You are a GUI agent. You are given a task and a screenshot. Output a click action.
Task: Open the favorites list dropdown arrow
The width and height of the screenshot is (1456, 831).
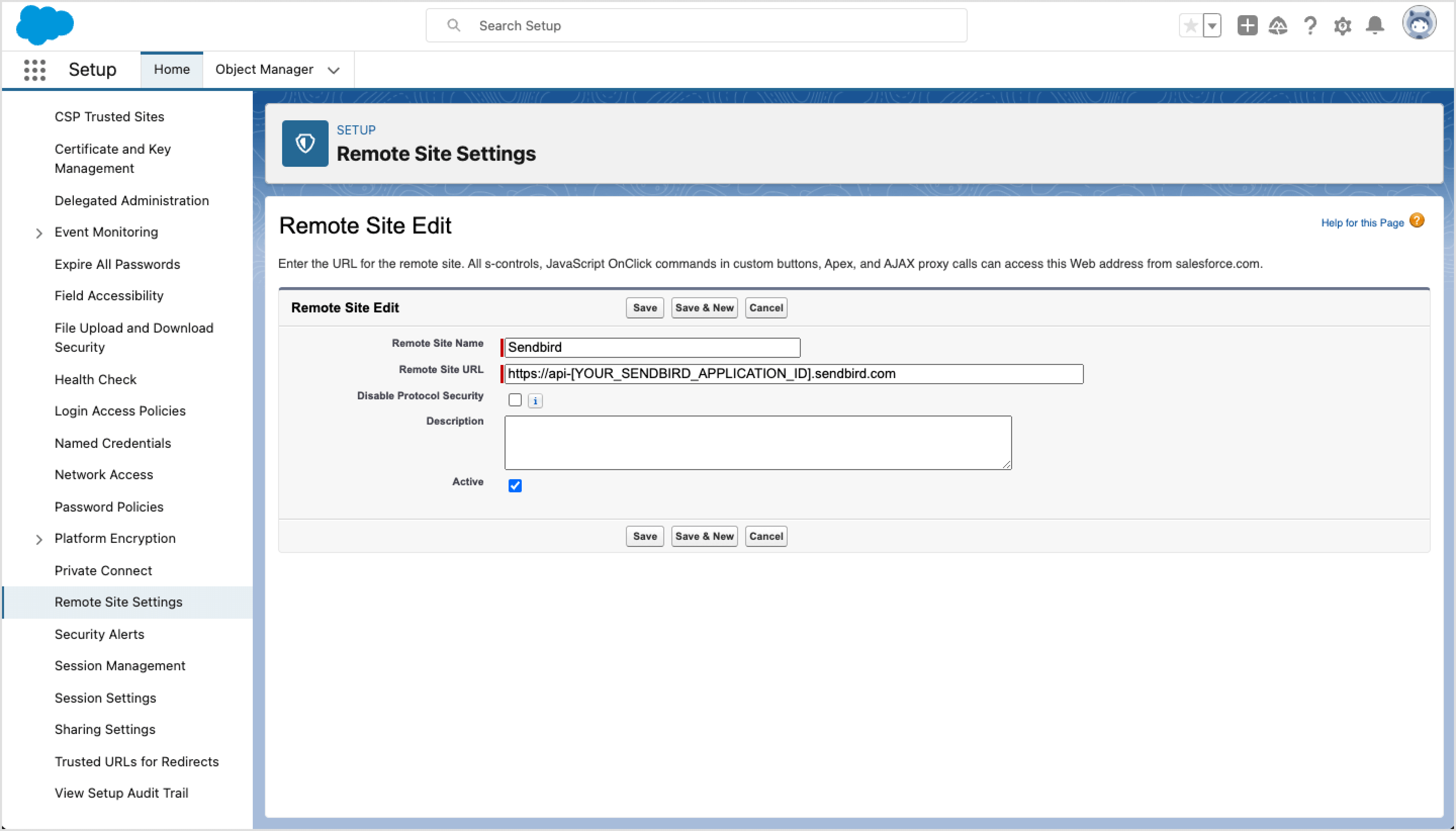1212,25
